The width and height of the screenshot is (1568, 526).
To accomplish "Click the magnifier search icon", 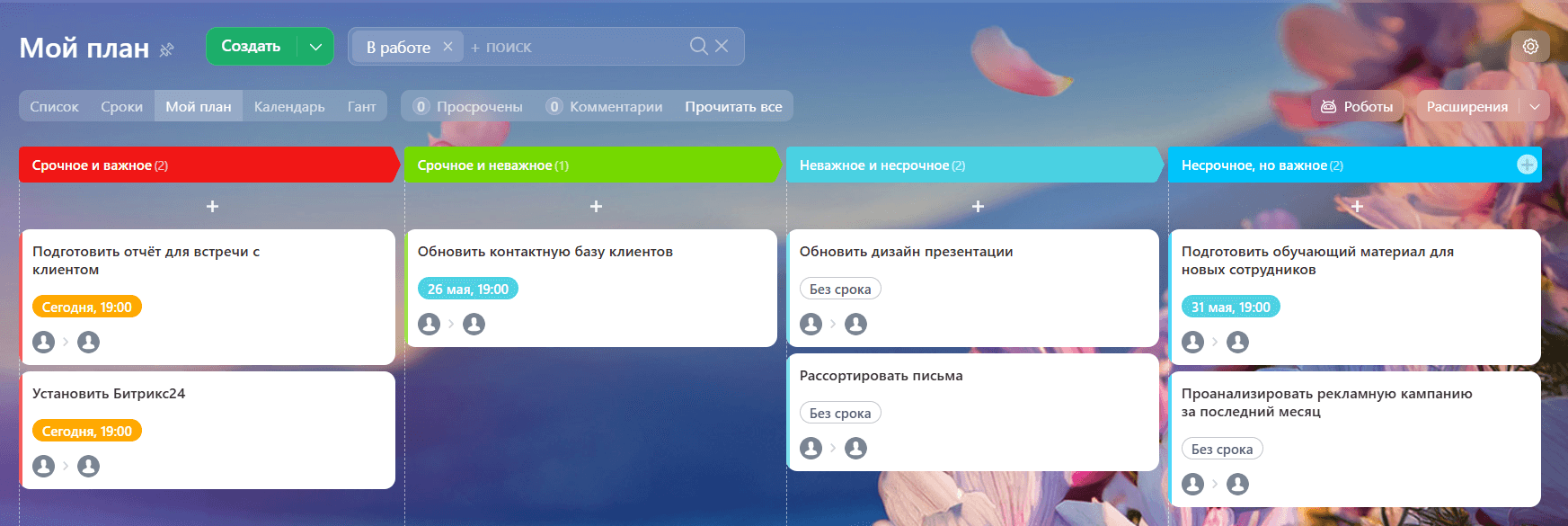I will [x=698, y=46].
